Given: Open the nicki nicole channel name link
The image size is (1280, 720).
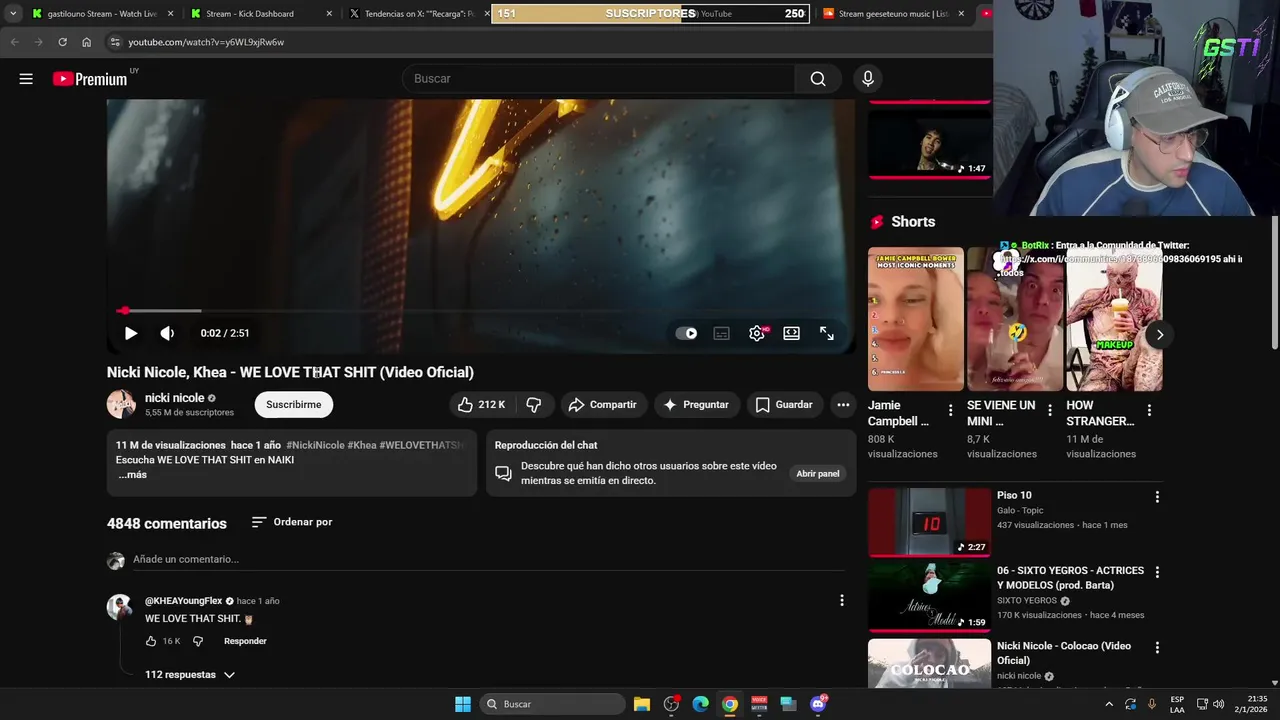Looking at the screenshot, I should 174,398.
